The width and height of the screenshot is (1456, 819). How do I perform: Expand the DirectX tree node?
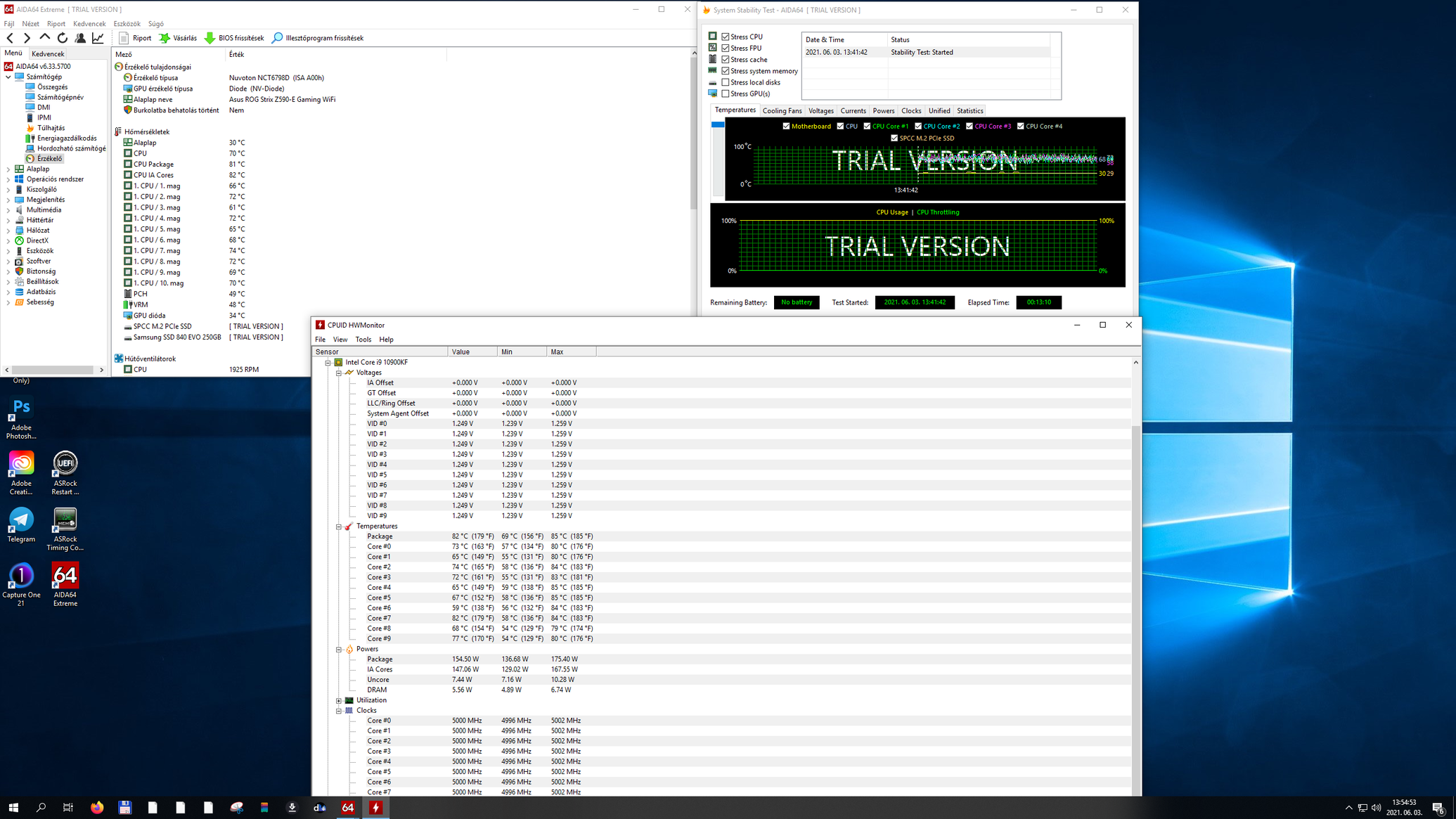[x=8, y=240]
